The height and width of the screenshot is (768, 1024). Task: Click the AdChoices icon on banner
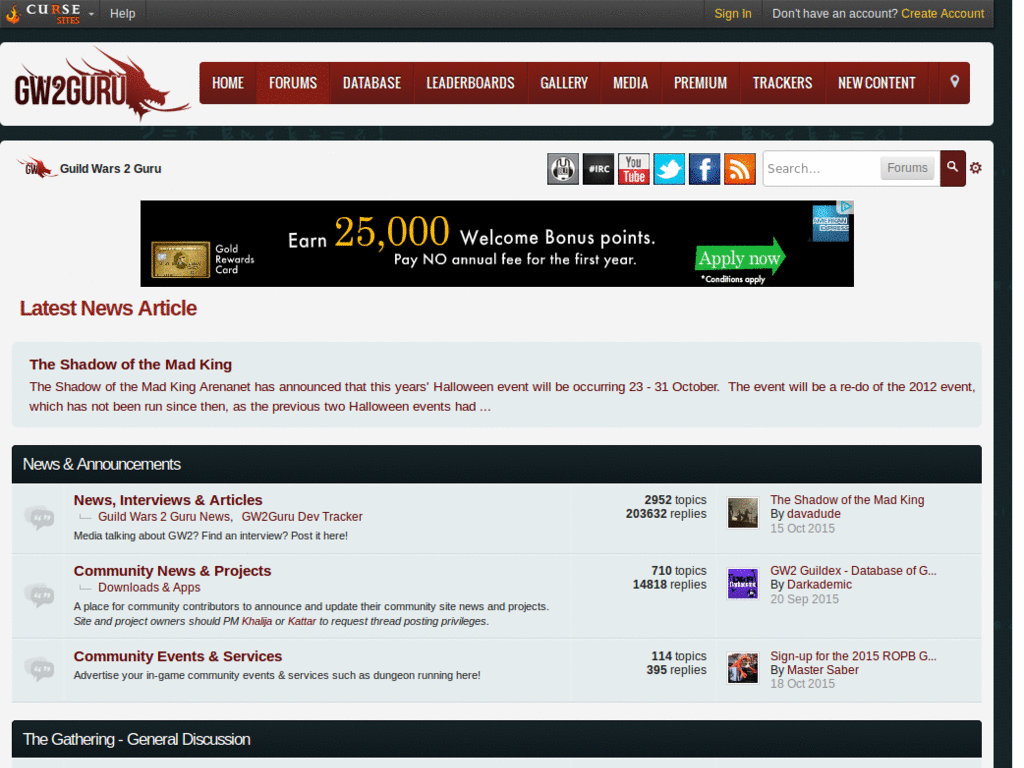pyautogui.click(x=846, y=207)
